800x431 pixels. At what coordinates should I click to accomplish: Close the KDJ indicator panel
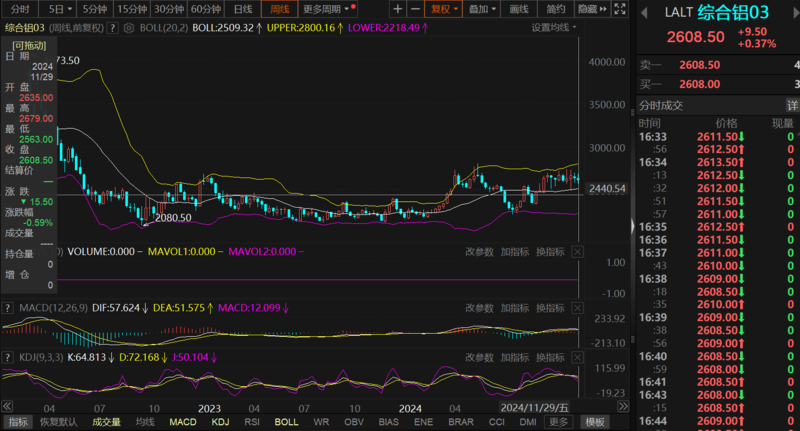pyautogui.click(x=576, y=356)
